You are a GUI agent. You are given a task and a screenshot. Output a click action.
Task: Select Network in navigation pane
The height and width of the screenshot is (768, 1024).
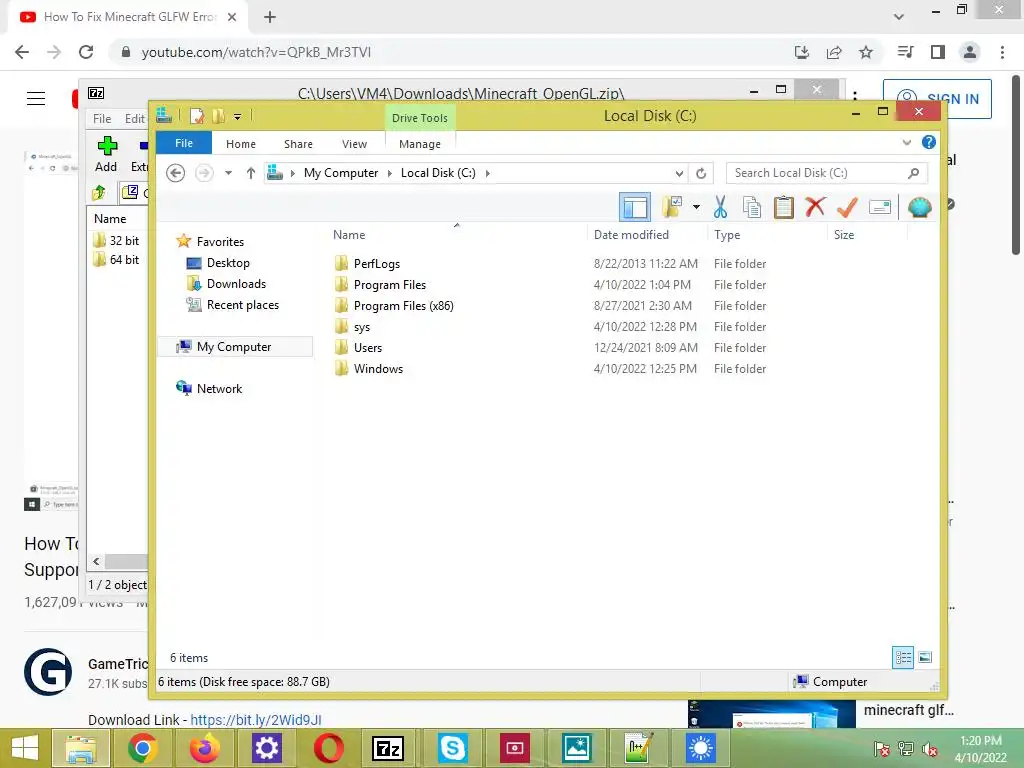point(209,389)
